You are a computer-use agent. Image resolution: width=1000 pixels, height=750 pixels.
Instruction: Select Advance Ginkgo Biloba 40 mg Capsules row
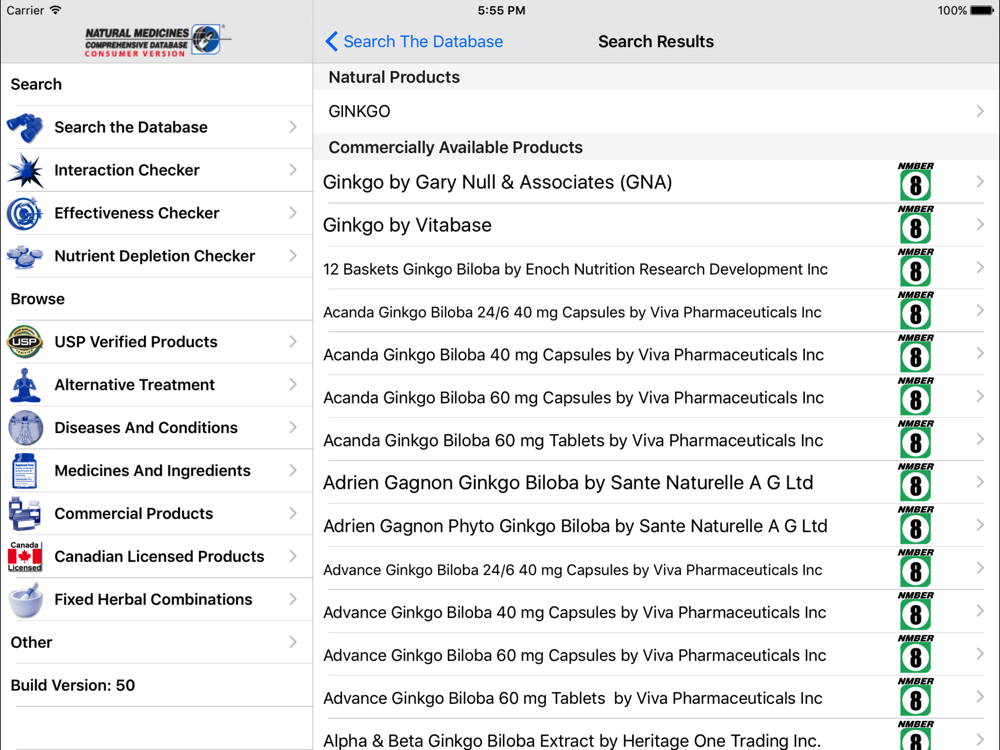[x=656, y=612]
